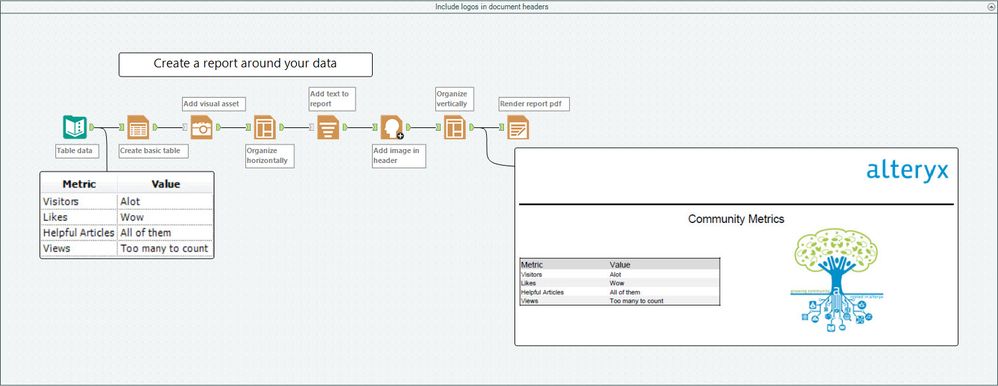Screen dimensions: 998x386
Task: Click the Image tool camera icon
Action: (x=201, y=127)
